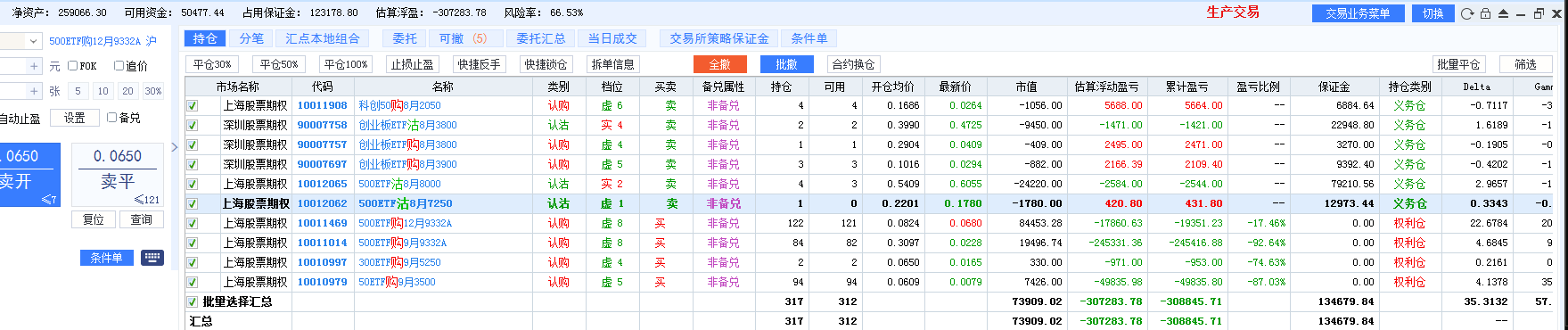
Task: Click the 平仓50% button
Action: click(279, 64)
